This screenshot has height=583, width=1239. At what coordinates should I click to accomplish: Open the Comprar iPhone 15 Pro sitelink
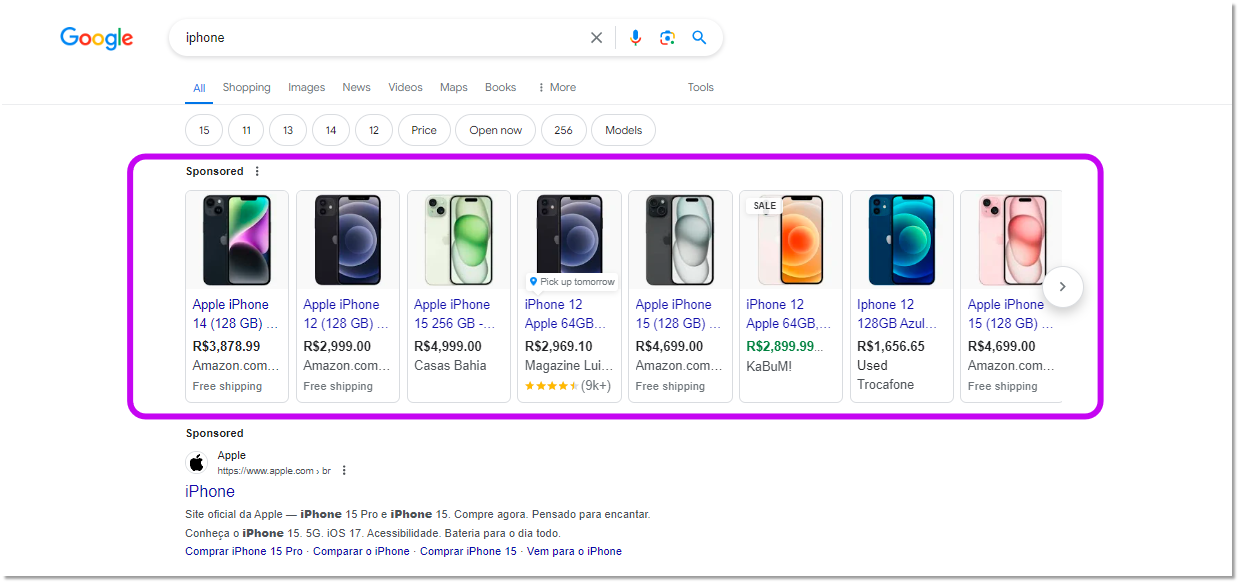point(244,551)
